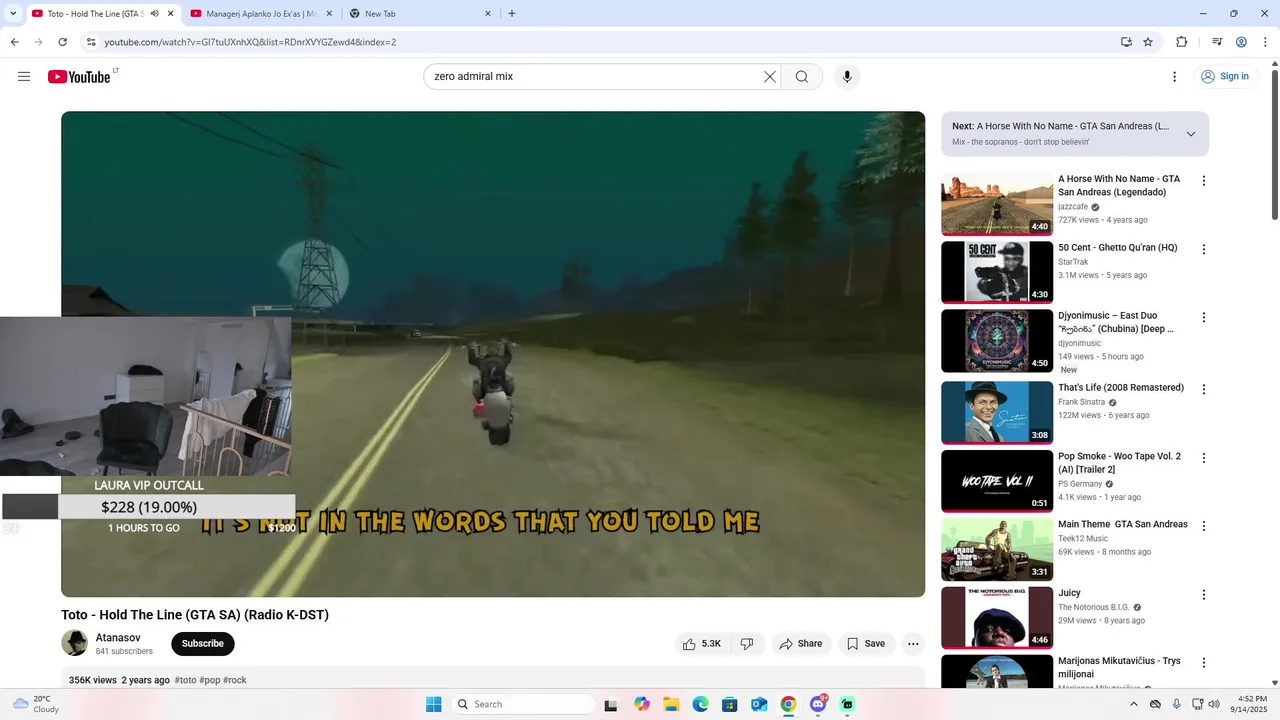The height and width of the screenshot is (720, 1280).
Task: Click the address bar URL
Action: [x=250, y=42]
